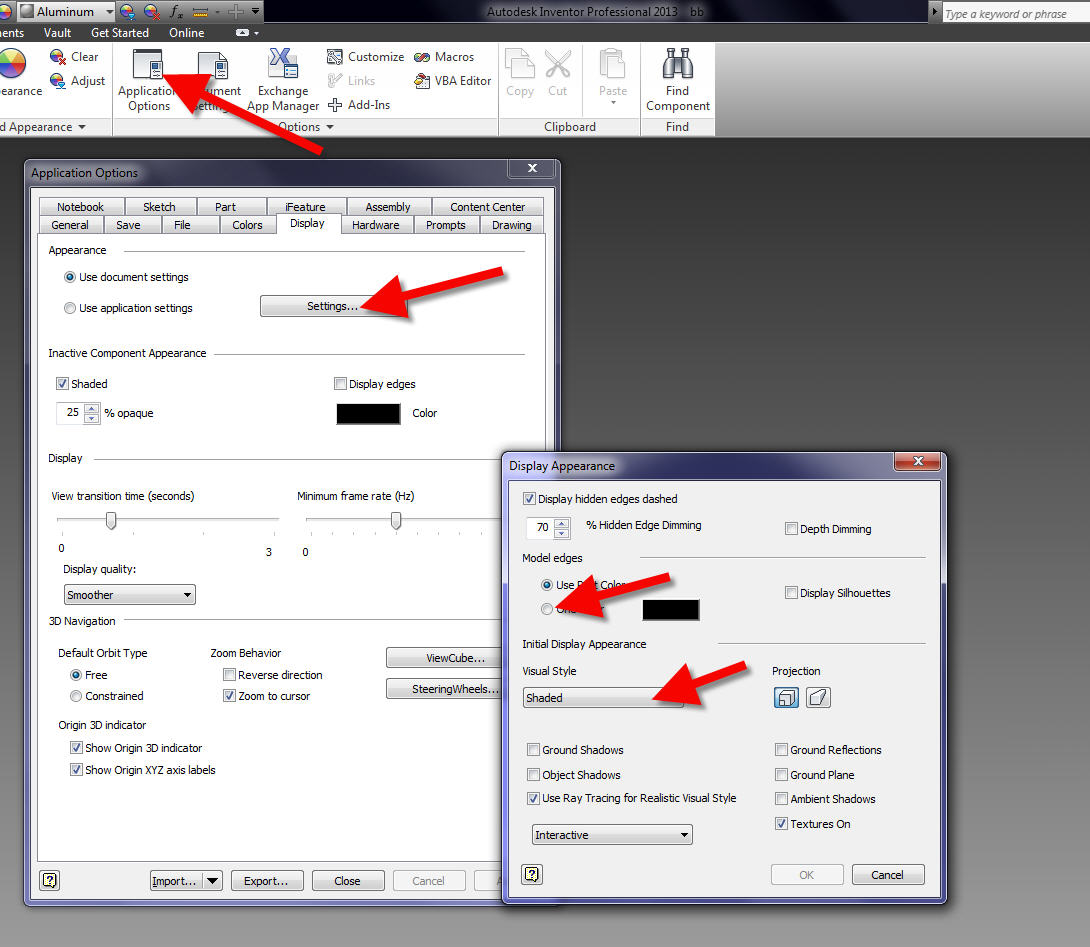Switch to the Colors tab

(x=247, y=225)
